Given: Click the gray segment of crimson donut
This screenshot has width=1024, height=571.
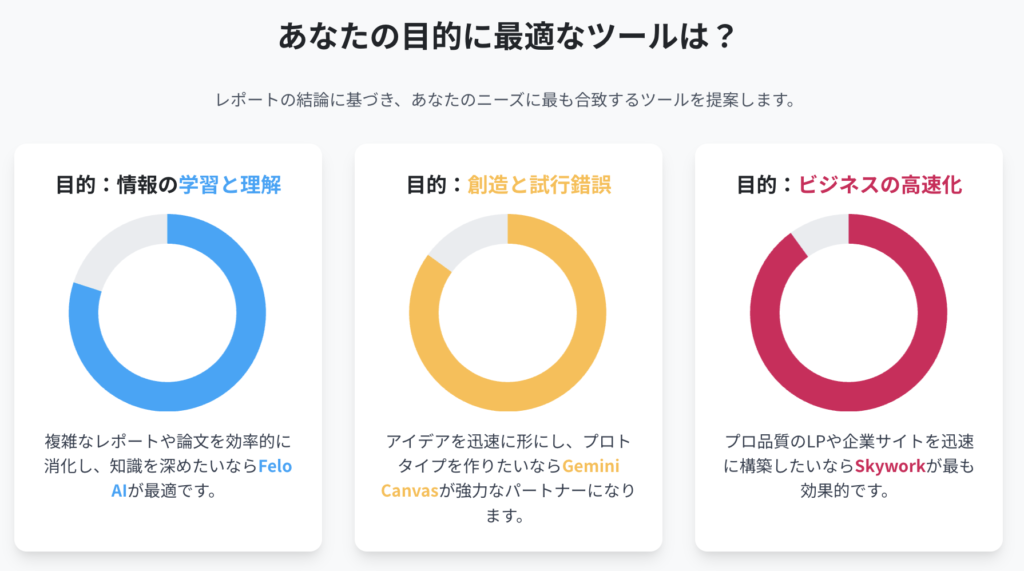Looking at the screenshot, I should (822, 230).
